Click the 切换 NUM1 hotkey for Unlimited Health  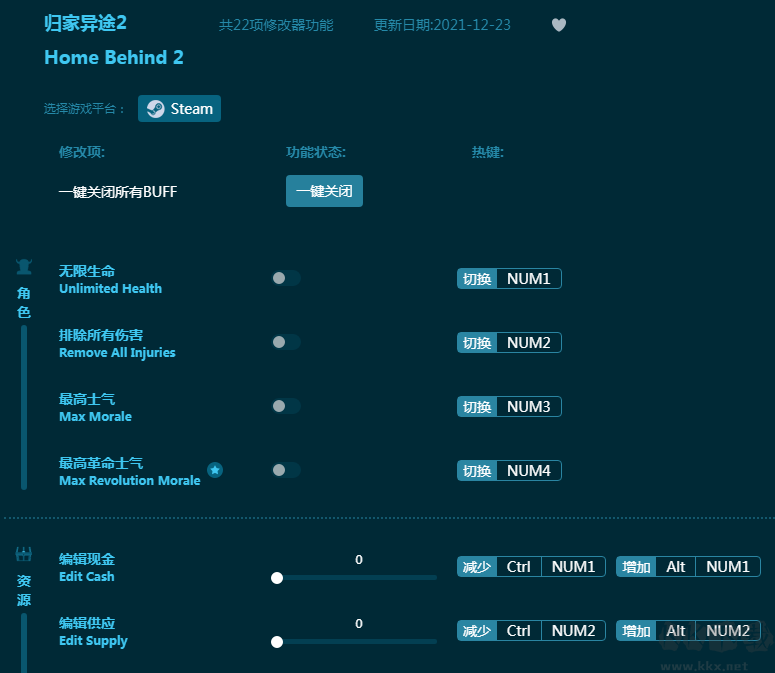click(x=509, y=279)
